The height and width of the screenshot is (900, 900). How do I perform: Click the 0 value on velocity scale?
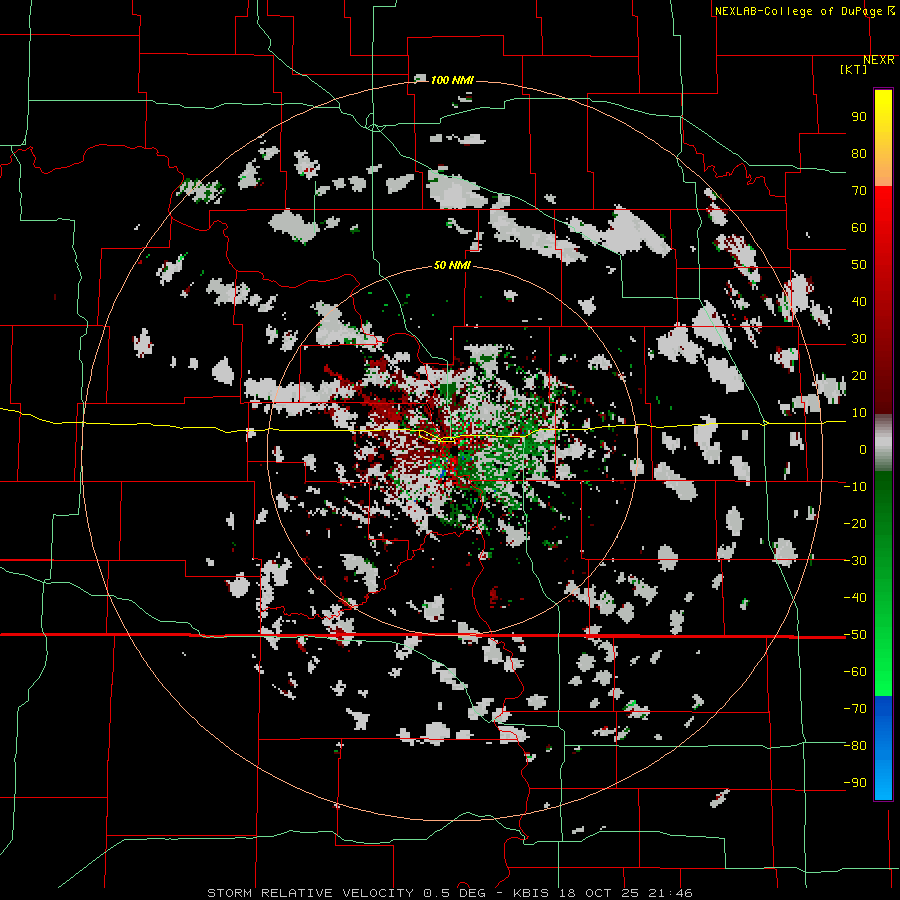[x=863, y=450]
